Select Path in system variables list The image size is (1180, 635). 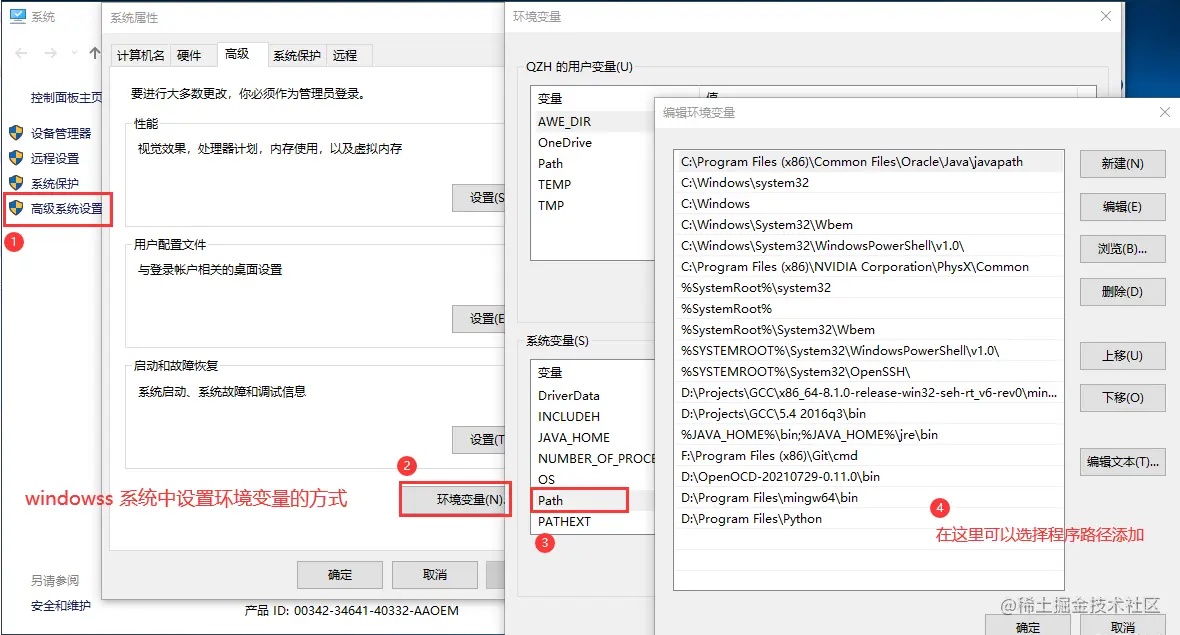[593, 500]
